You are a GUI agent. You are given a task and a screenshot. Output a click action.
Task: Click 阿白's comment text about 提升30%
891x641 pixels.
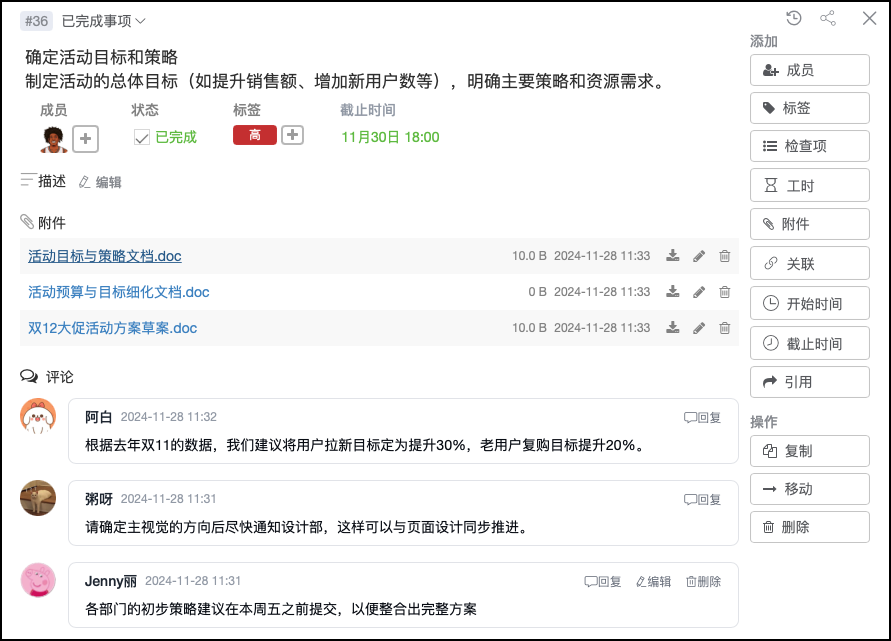[366, 446]
